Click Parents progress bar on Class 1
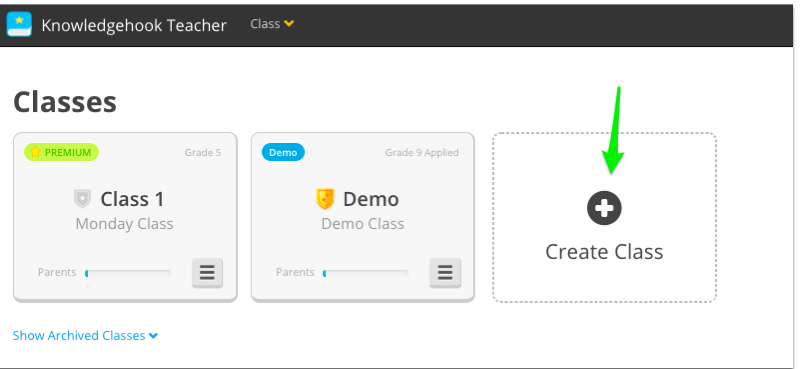 [128, 273]
